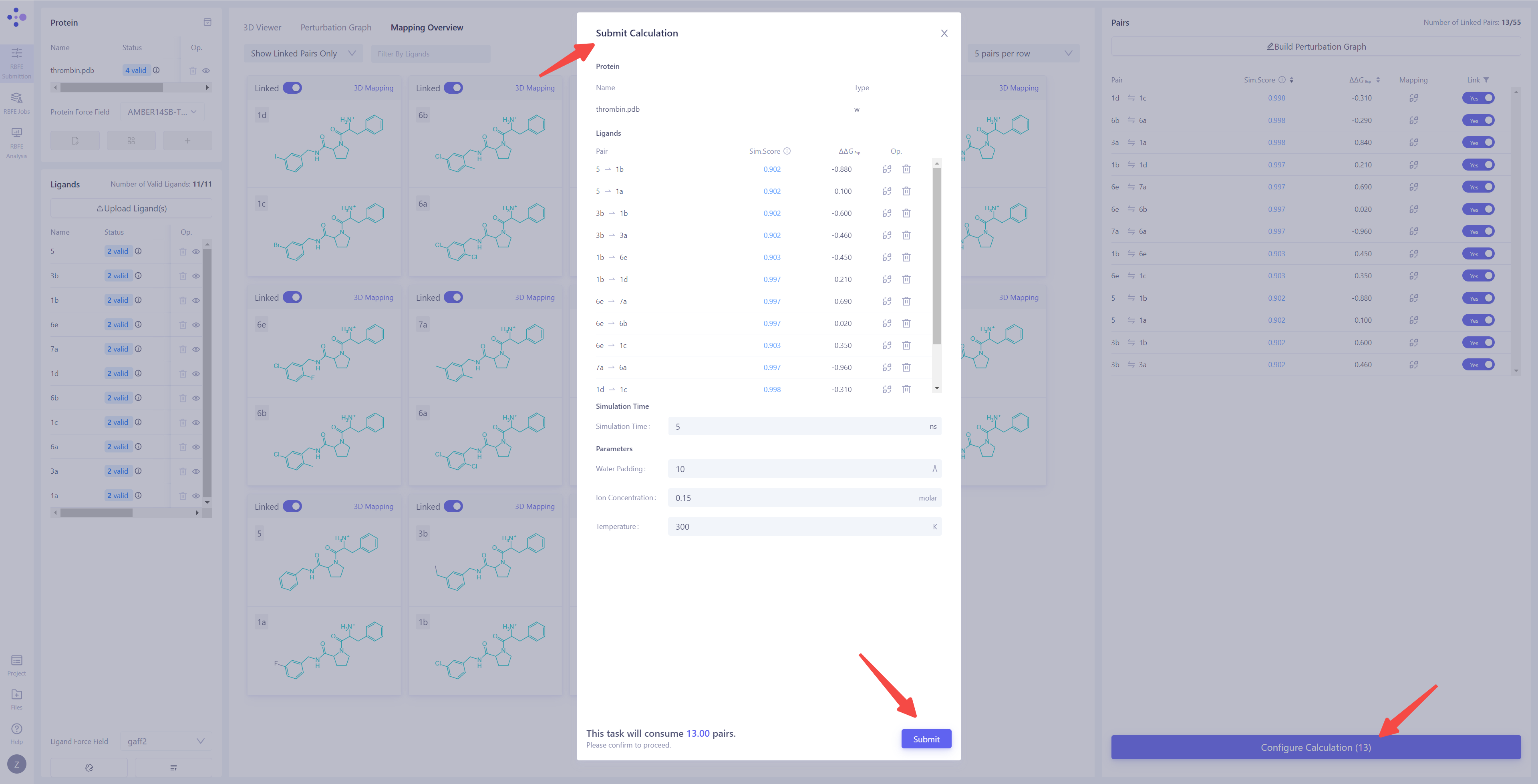
Task: Open mapping view for pair 5 to 1b
Action: point(887,169)
